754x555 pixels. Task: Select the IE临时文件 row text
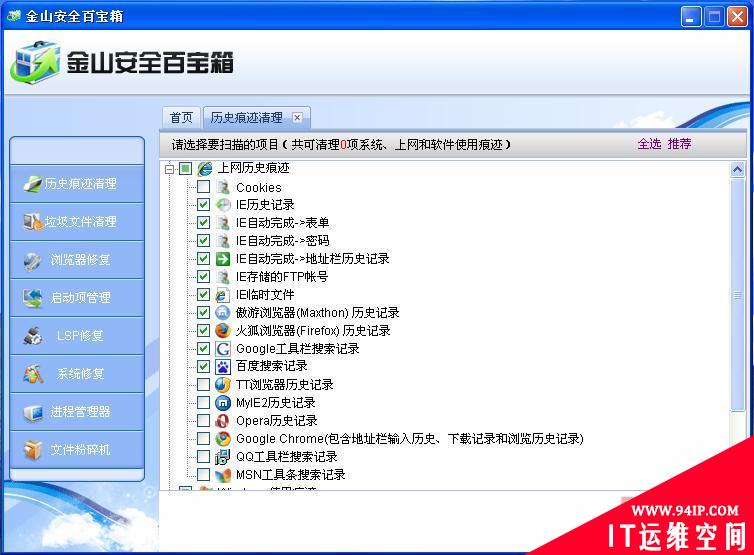[x=265, y=295]
